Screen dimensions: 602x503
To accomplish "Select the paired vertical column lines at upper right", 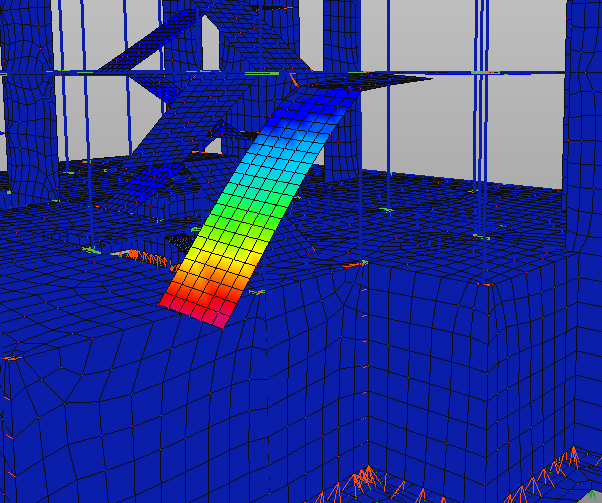I will pos(481,115).
